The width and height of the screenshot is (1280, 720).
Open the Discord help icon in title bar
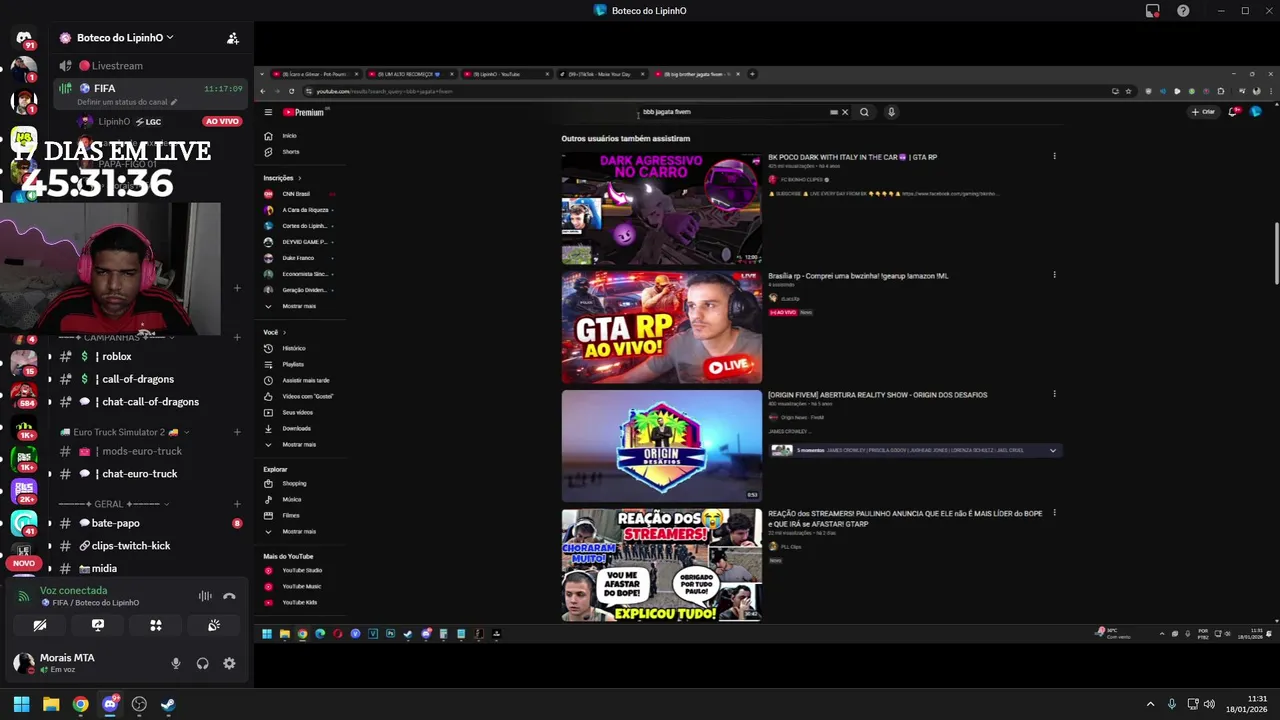coord(1183,11)
